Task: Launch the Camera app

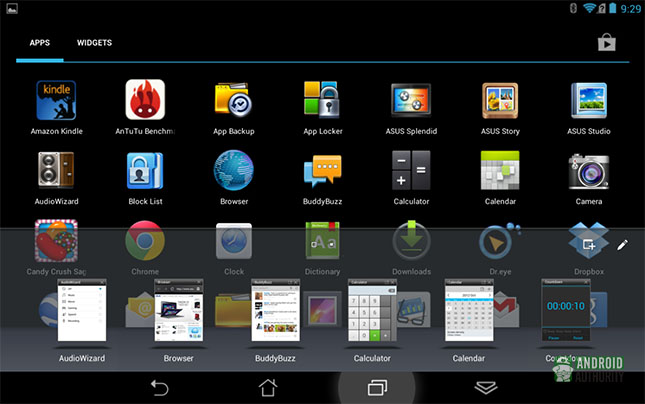Action: [x=589, y=172]
